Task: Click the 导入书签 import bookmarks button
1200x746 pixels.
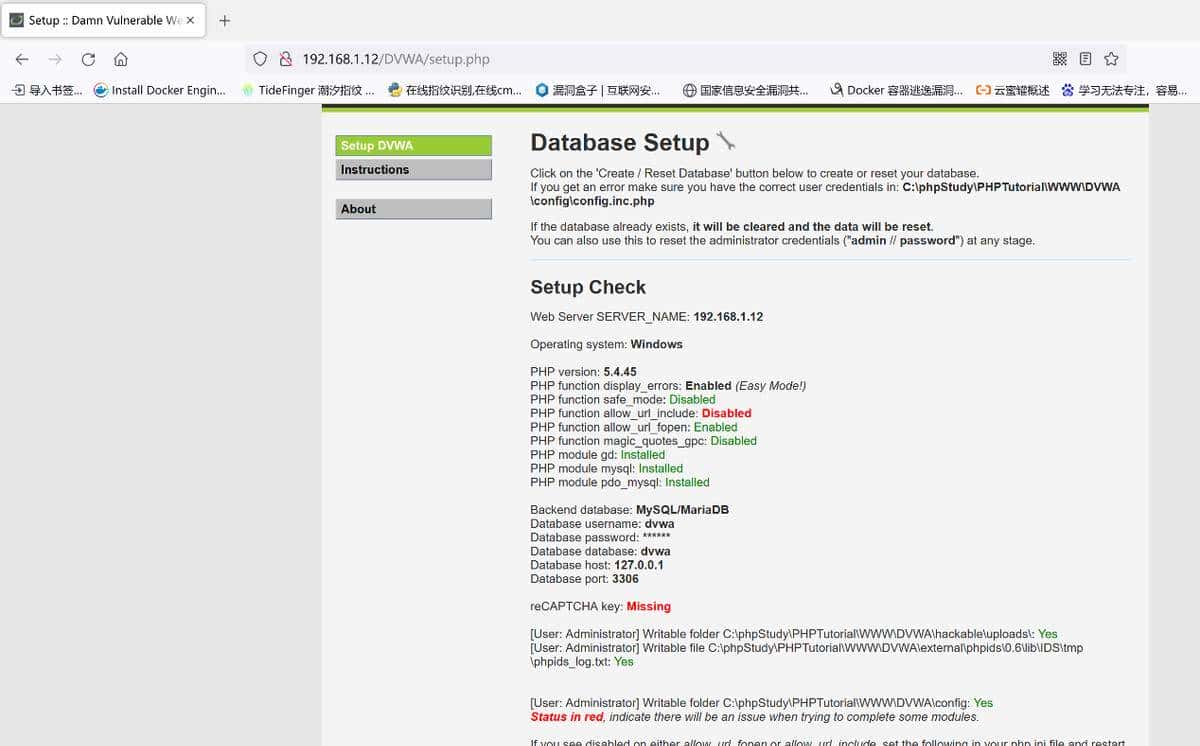Action: (x=47, y=90)
